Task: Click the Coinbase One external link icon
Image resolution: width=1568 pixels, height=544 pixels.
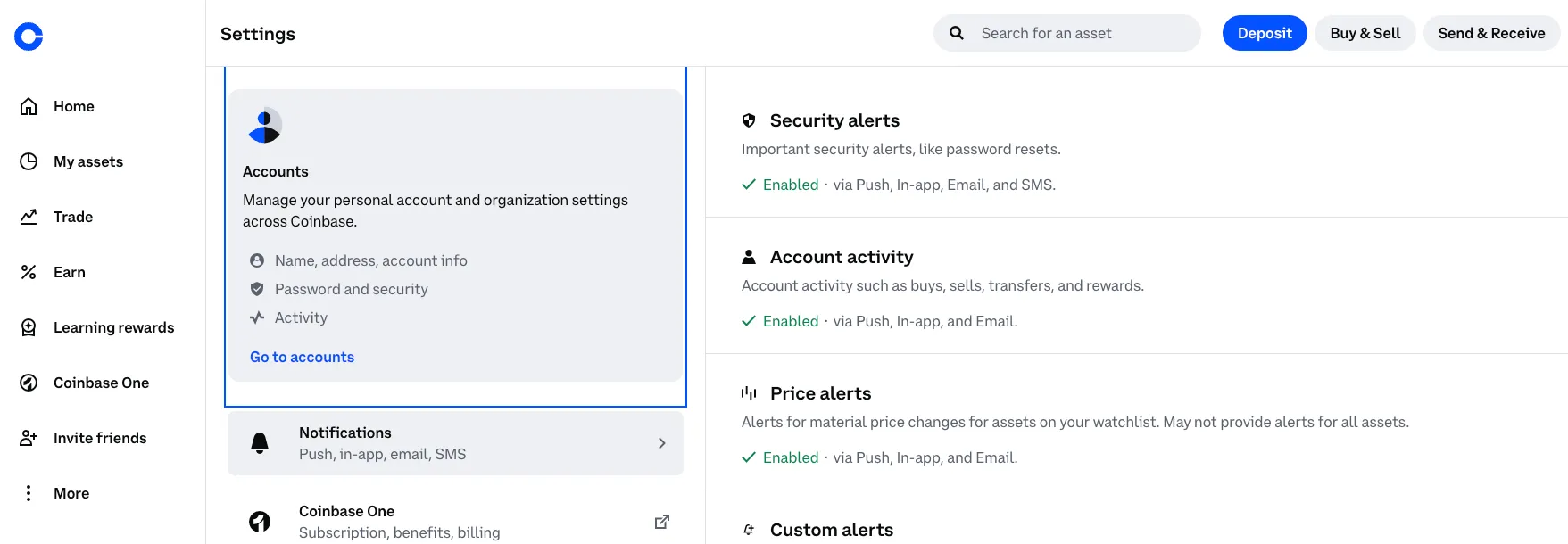Action: 662,522
